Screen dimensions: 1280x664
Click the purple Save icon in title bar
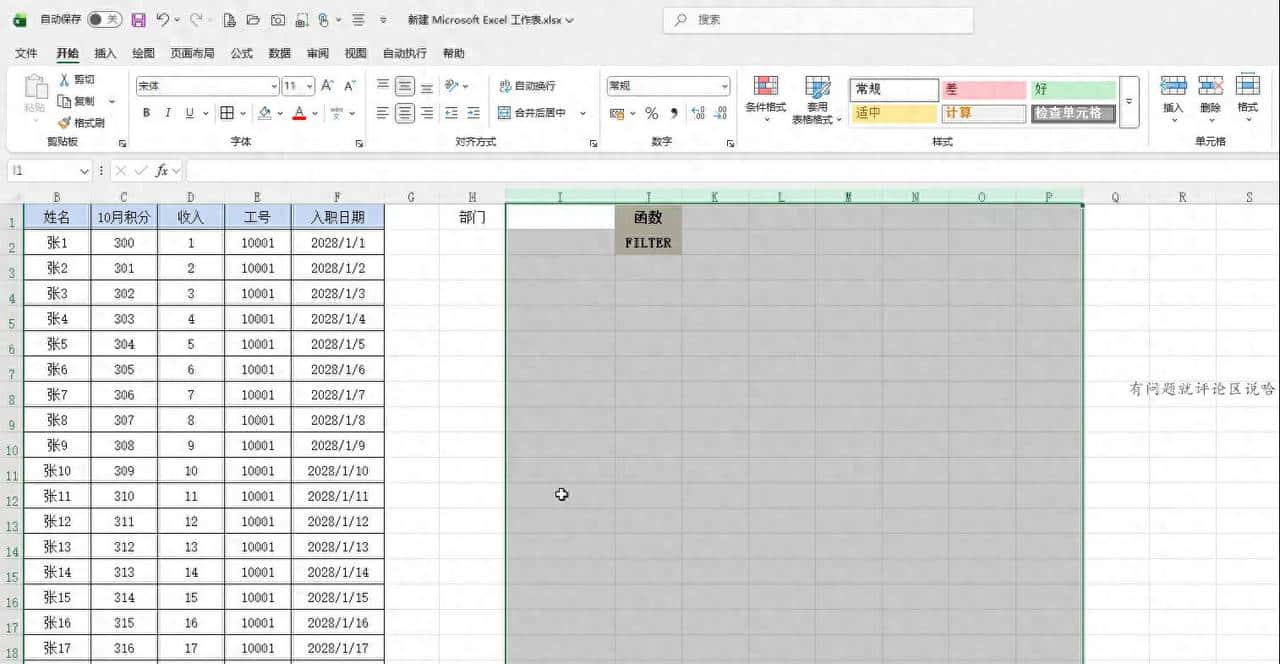138,20
